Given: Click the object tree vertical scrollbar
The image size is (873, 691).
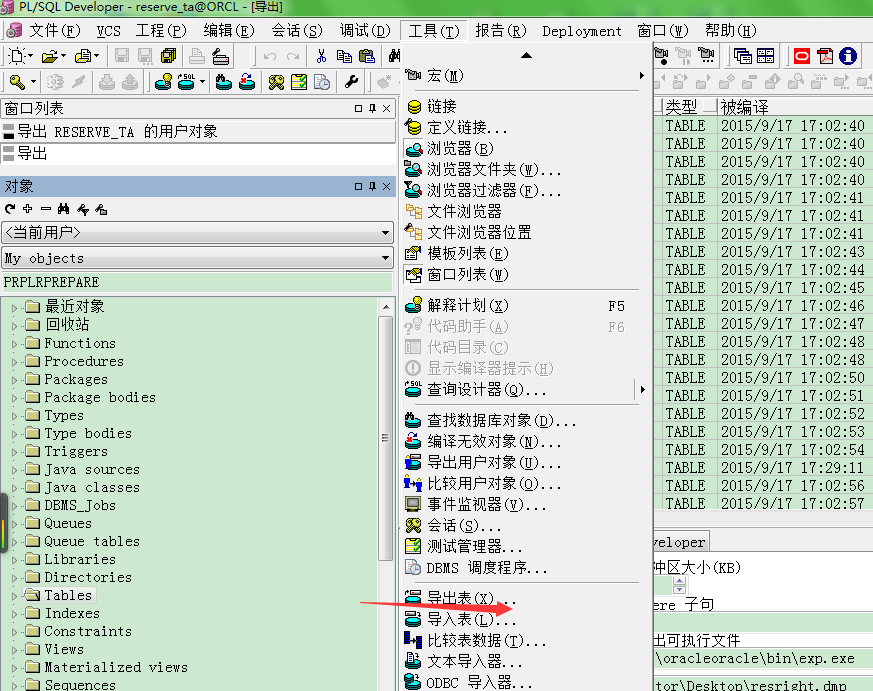Looking at the screenshot, I should 385,438.
